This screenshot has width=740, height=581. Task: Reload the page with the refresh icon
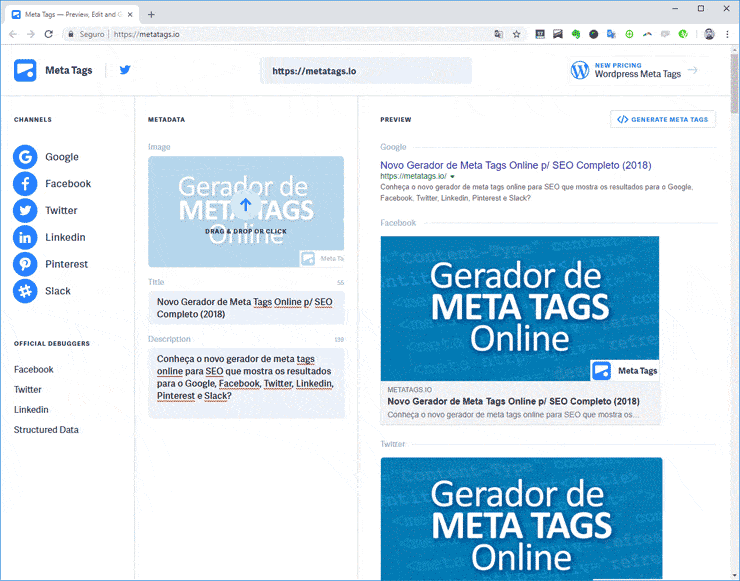[x=49, y=34]
